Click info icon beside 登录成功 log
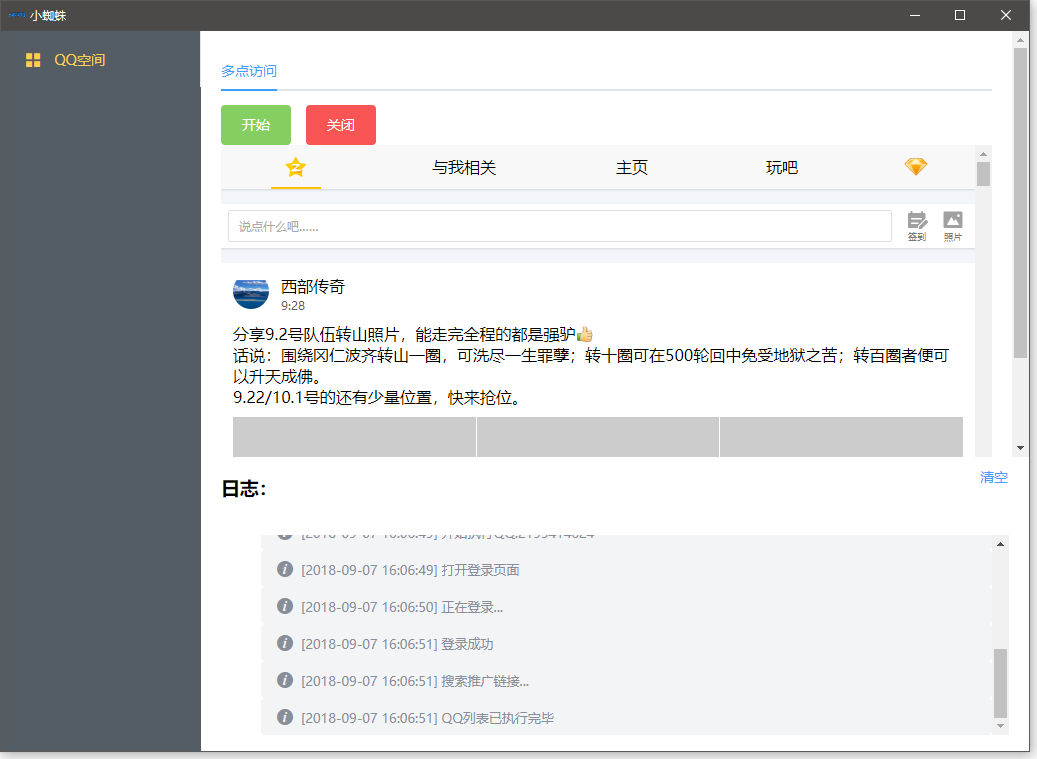The width and height of the screenshot is (1037, 759). coord(285,643)
